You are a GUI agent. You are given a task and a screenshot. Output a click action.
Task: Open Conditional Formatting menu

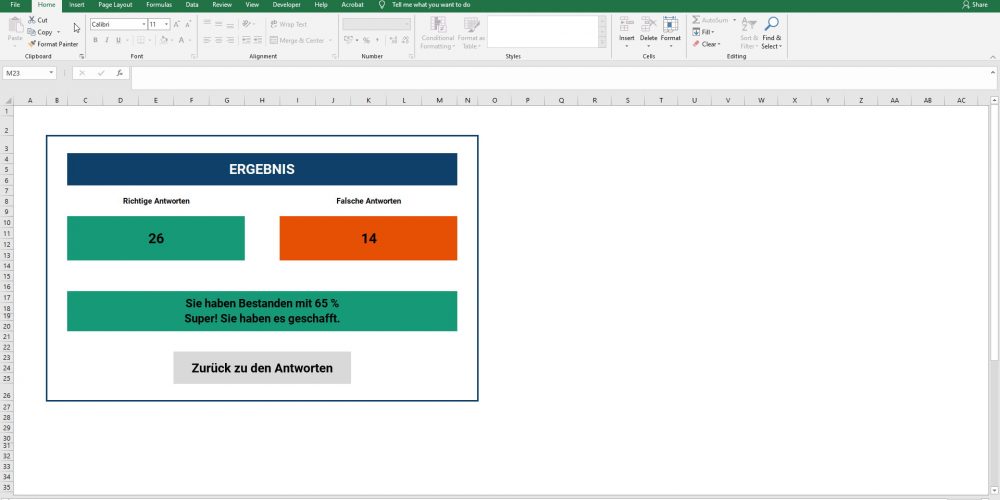pos(438,33)
